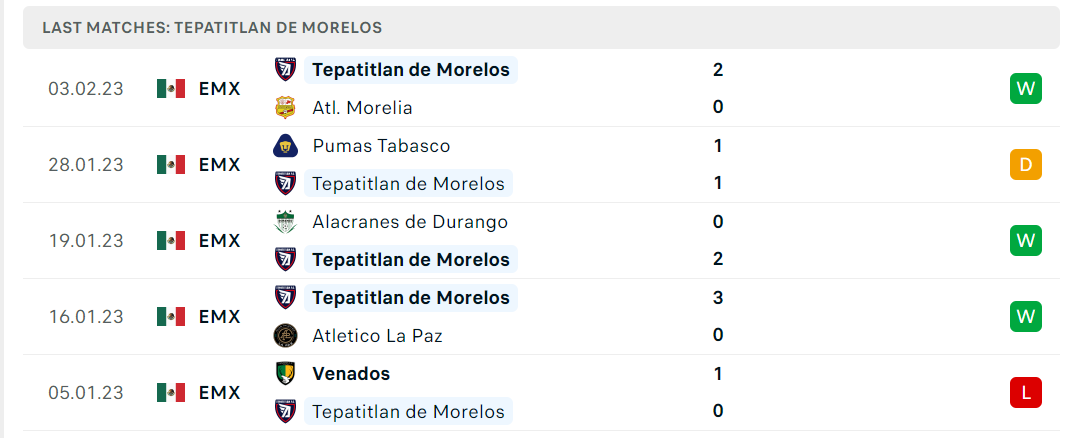Open Atl. Morelia team link
1077x438 pixels.
coord(362,108)
